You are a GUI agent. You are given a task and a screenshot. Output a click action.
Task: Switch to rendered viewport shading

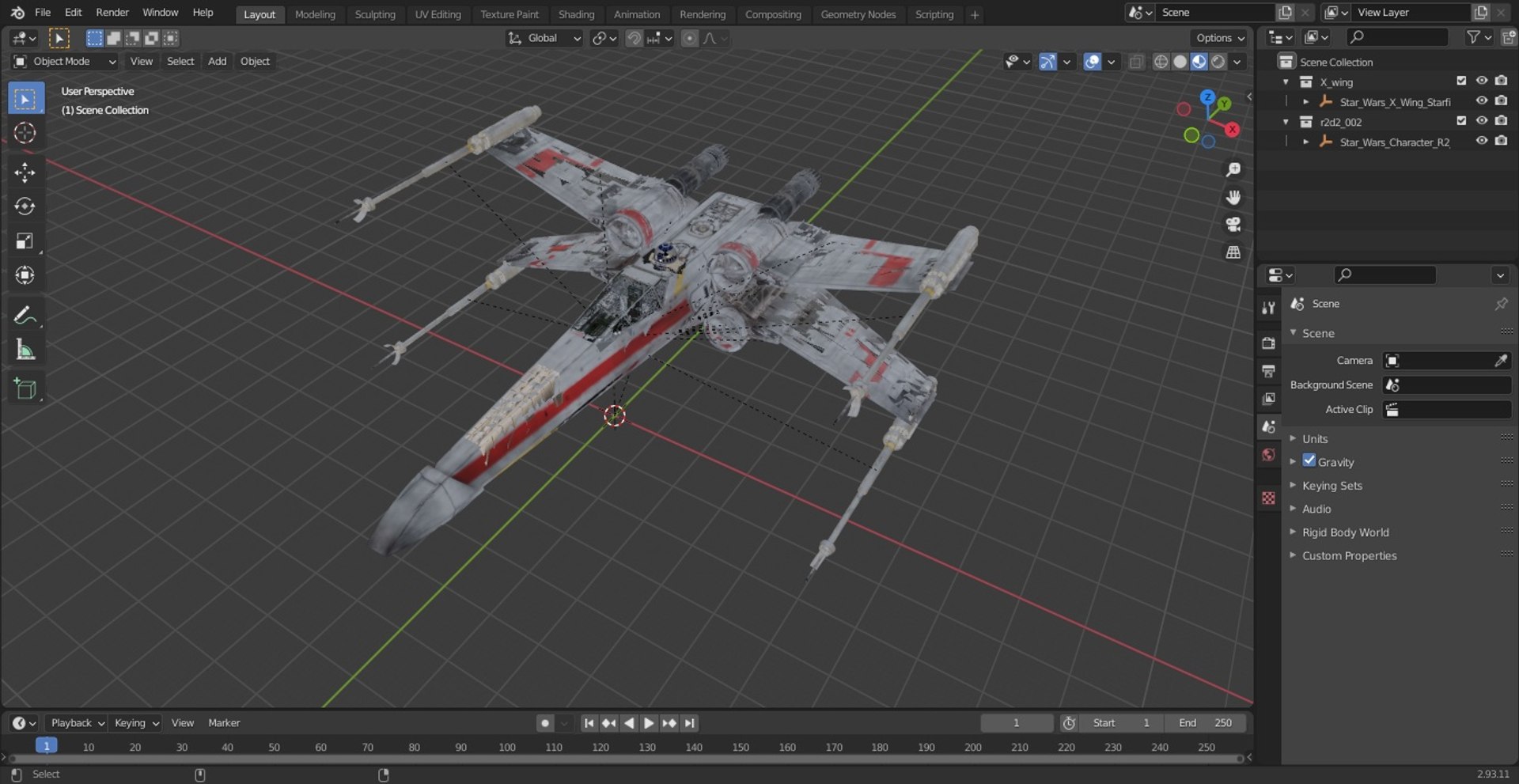[x=1218, y=62]
